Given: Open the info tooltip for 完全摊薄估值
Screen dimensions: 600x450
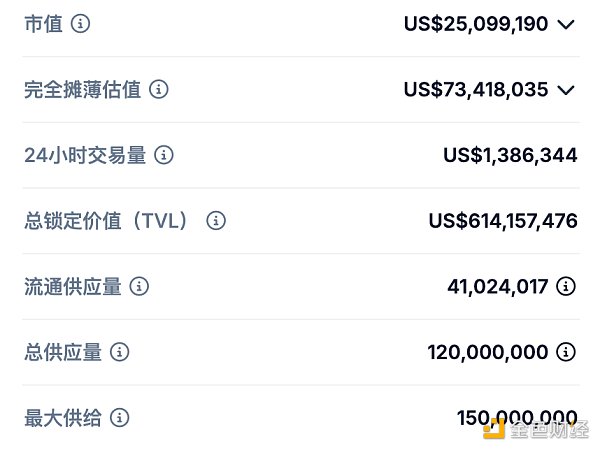Looking at the screenshot, I should [159, 89].
